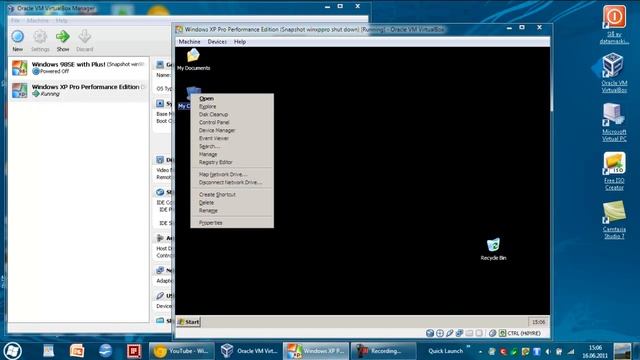Show hidden system tray icons arrow
Screen dimensions: 640x360
tap(480, 351)
